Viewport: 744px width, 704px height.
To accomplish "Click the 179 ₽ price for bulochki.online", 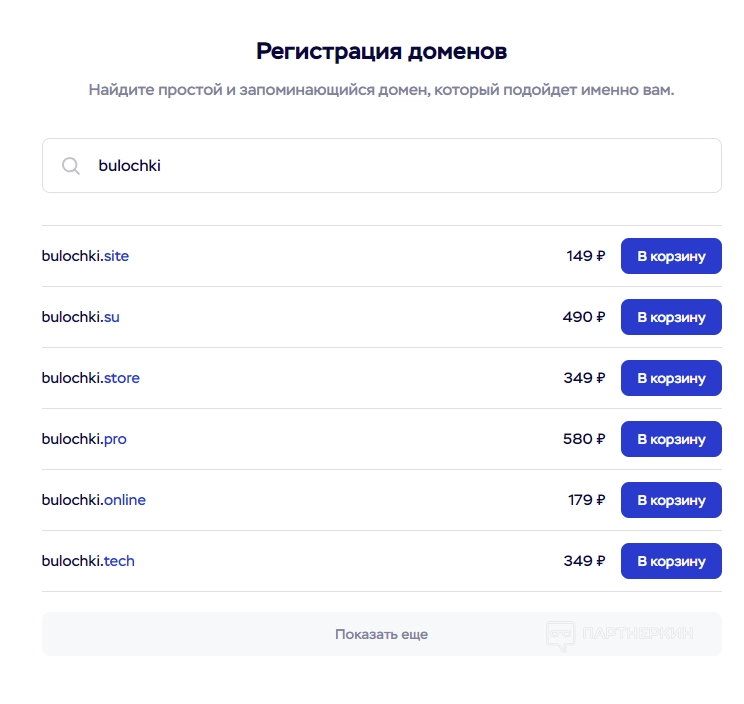I will pos(586,500).
